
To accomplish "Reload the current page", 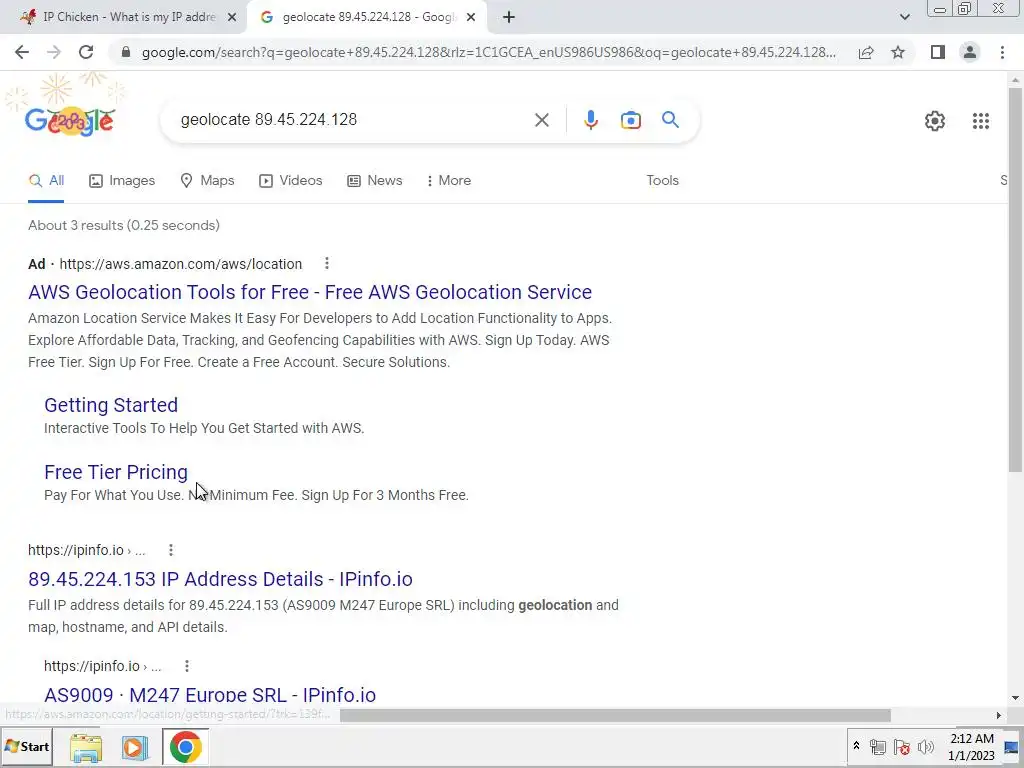I will pos(86,52).
